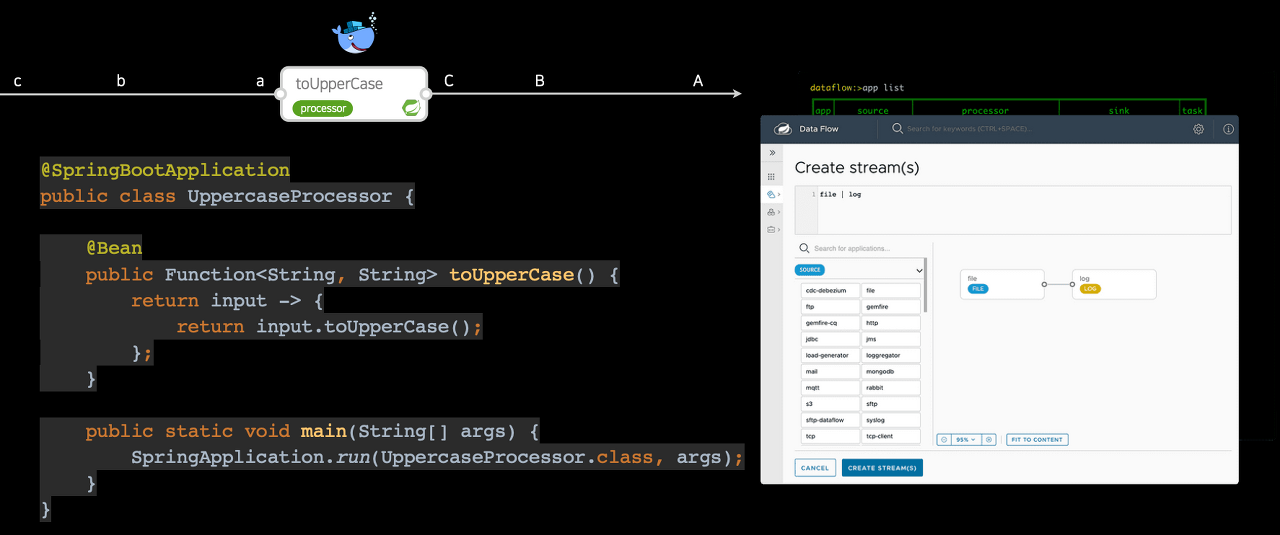The height and width of the screenshot is (535, 1280).
Task: Click CREATE STREAM(S) button
Action: click(x=882, y=468)
